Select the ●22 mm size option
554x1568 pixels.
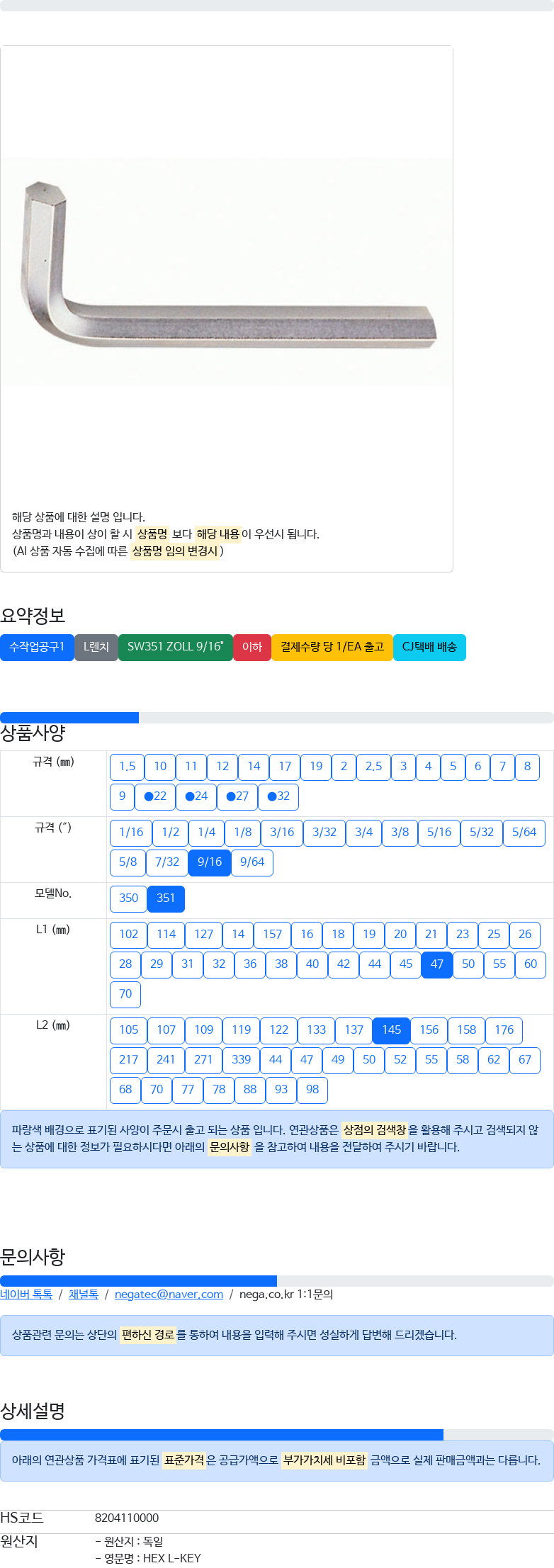click(155, 796)
